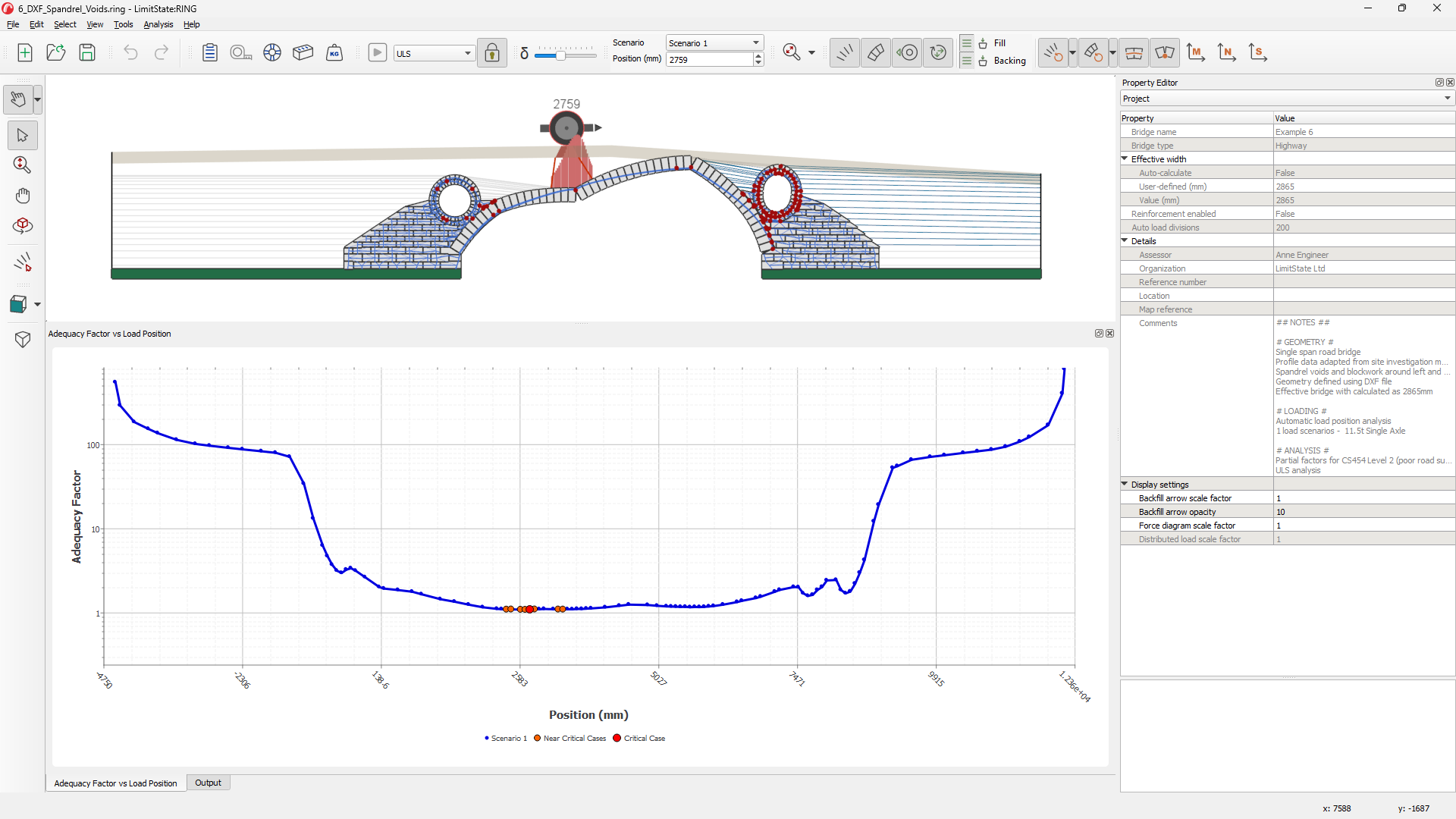
Task: Switch to the Output tab
Action: pyautogui.click(x=208, y=783)
